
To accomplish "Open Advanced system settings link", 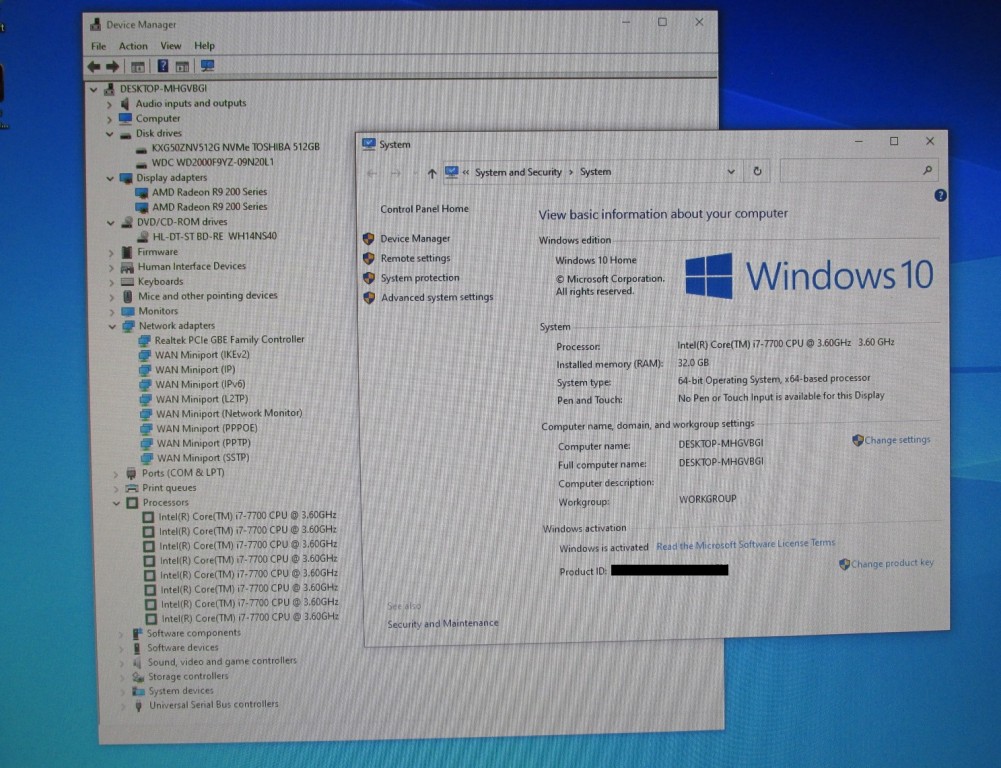I will point(437,297).
